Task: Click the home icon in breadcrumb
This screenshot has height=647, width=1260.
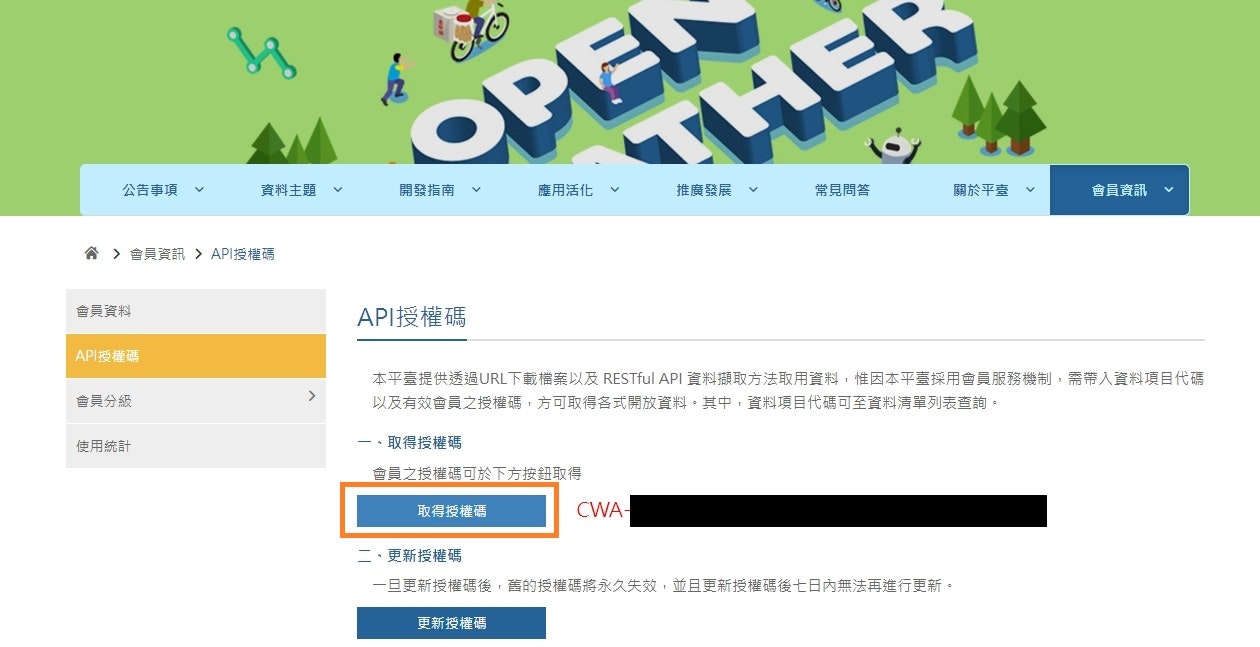Action: point(91,254)
